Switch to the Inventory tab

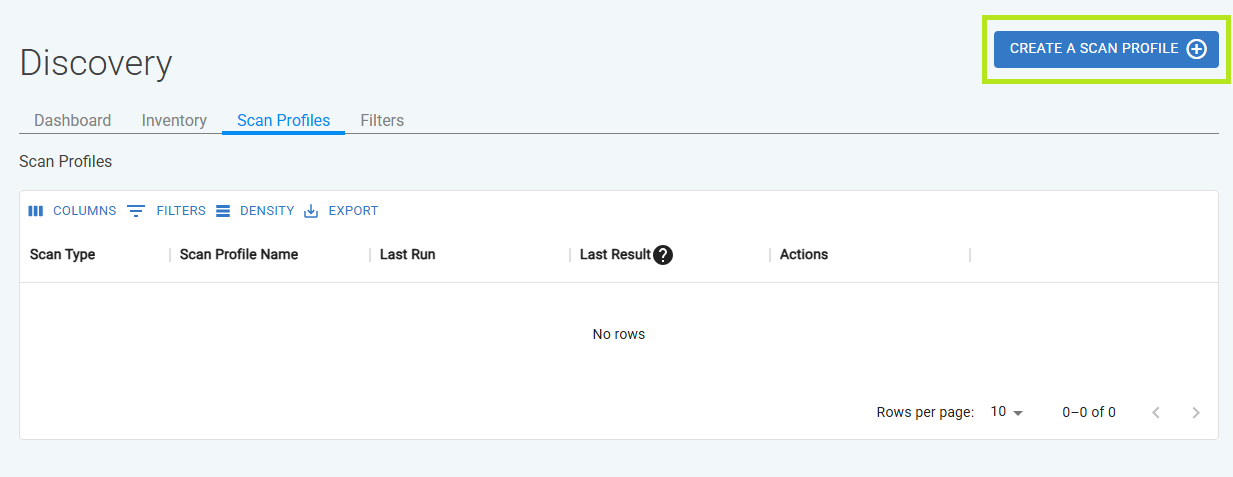click(x=174, y=120)
